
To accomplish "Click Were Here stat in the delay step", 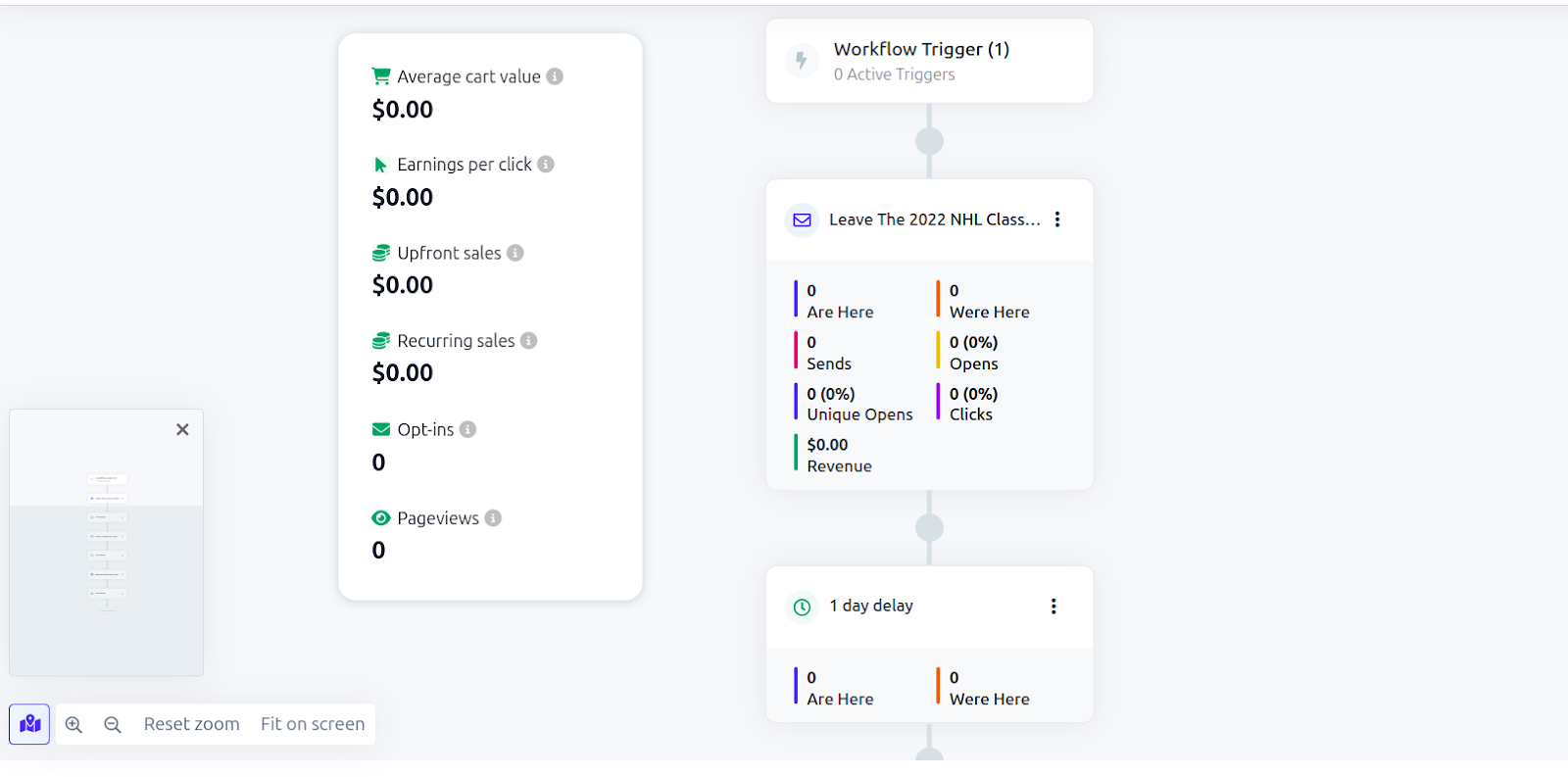I will [984, 688].
